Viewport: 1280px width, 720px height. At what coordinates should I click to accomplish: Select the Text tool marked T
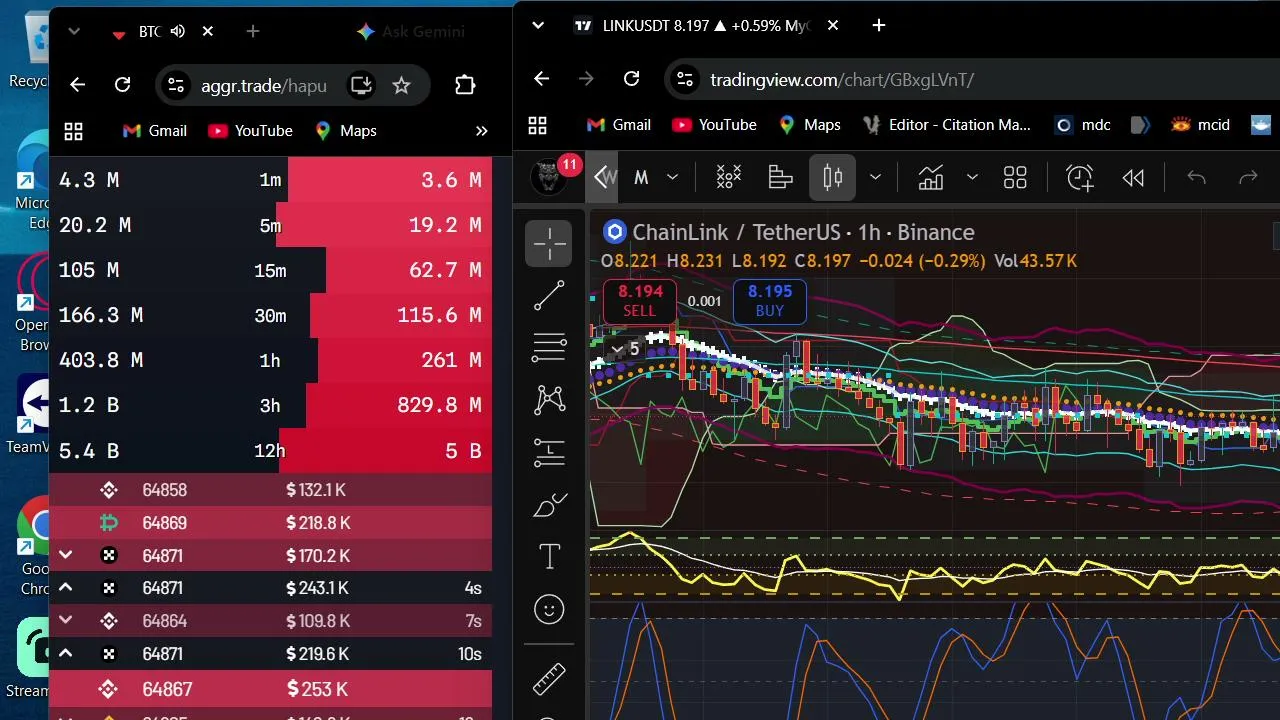point(549,557)
